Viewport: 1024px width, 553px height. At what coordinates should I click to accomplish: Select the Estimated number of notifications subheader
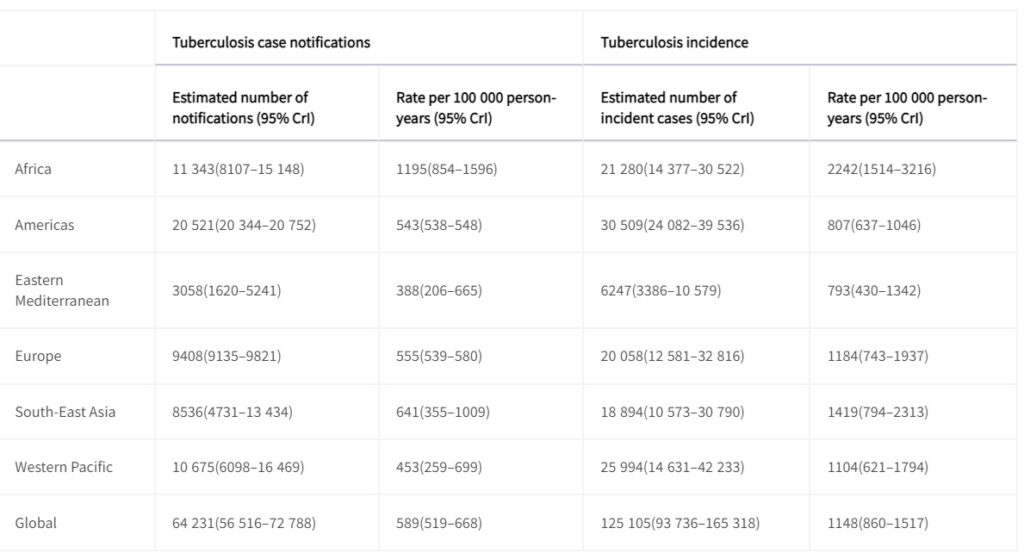(240, 108)
